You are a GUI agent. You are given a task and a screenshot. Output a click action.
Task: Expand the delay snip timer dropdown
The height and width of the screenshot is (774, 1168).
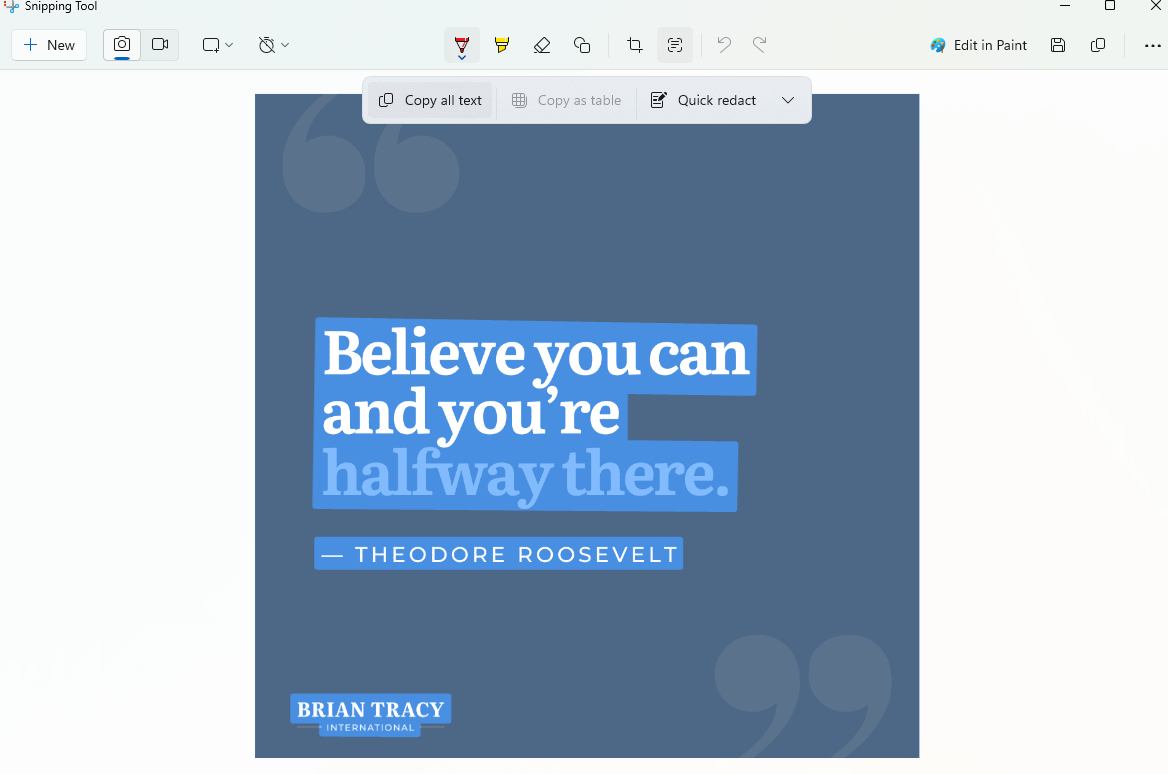[x=273, y=45]
